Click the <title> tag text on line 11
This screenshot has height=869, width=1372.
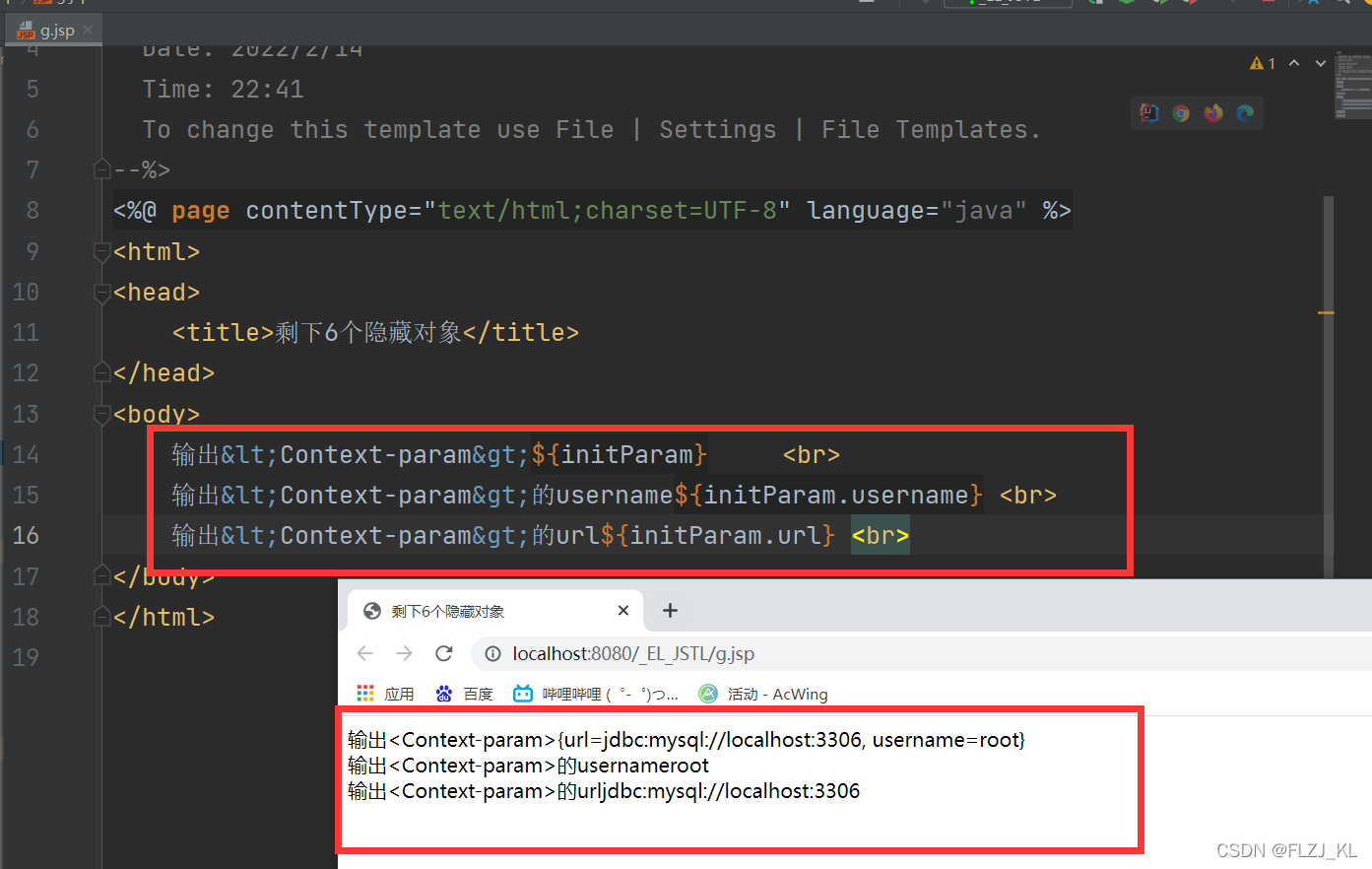(224, 333)
